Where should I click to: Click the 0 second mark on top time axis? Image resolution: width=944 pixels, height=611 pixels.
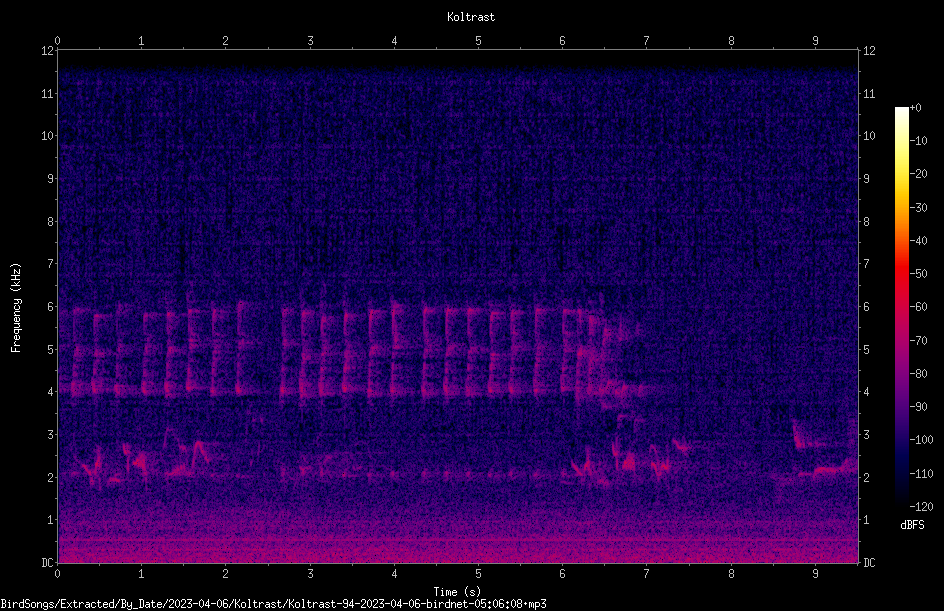point(57,40)
